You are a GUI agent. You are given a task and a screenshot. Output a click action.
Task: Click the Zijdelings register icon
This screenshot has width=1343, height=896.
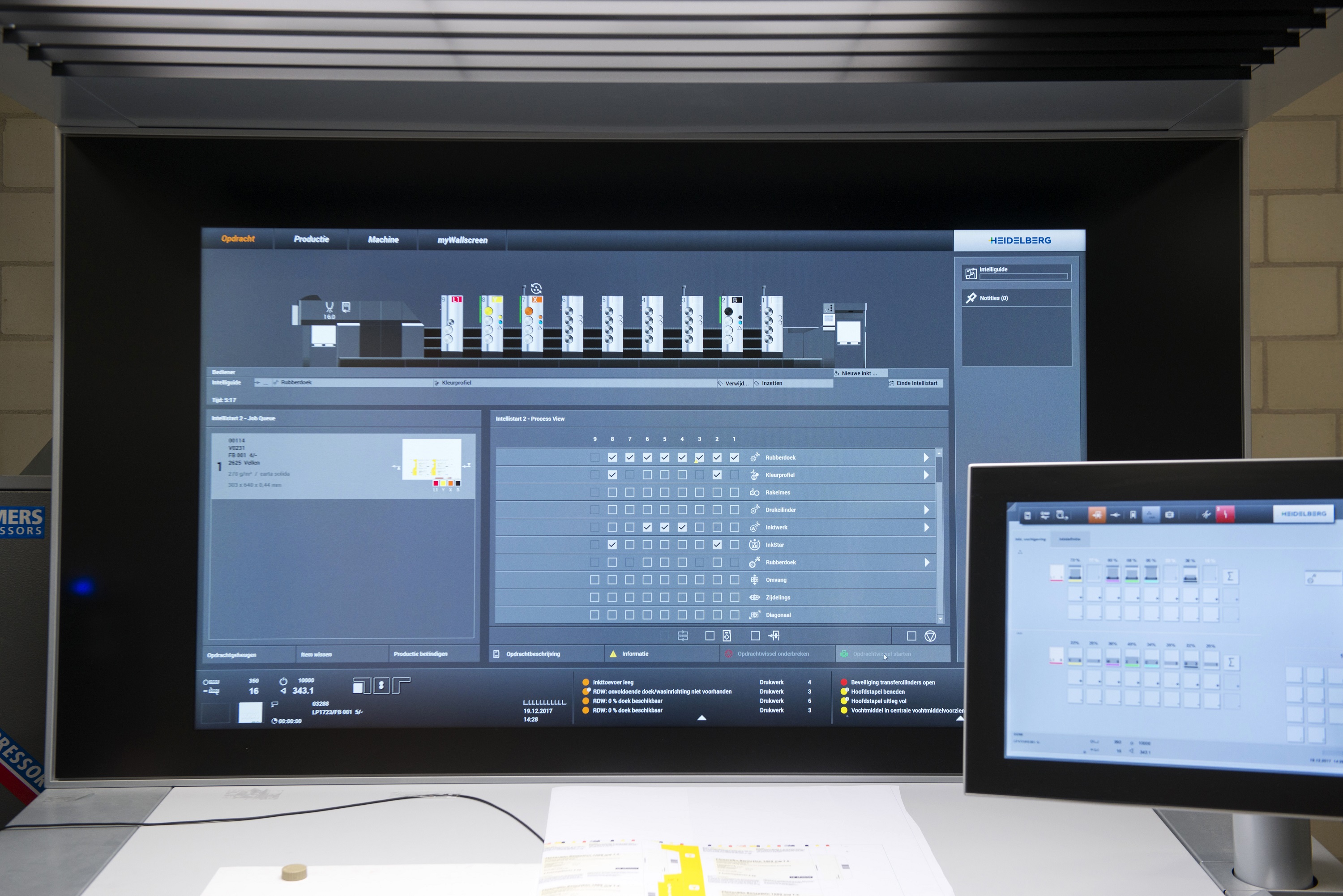pos(754,597)
